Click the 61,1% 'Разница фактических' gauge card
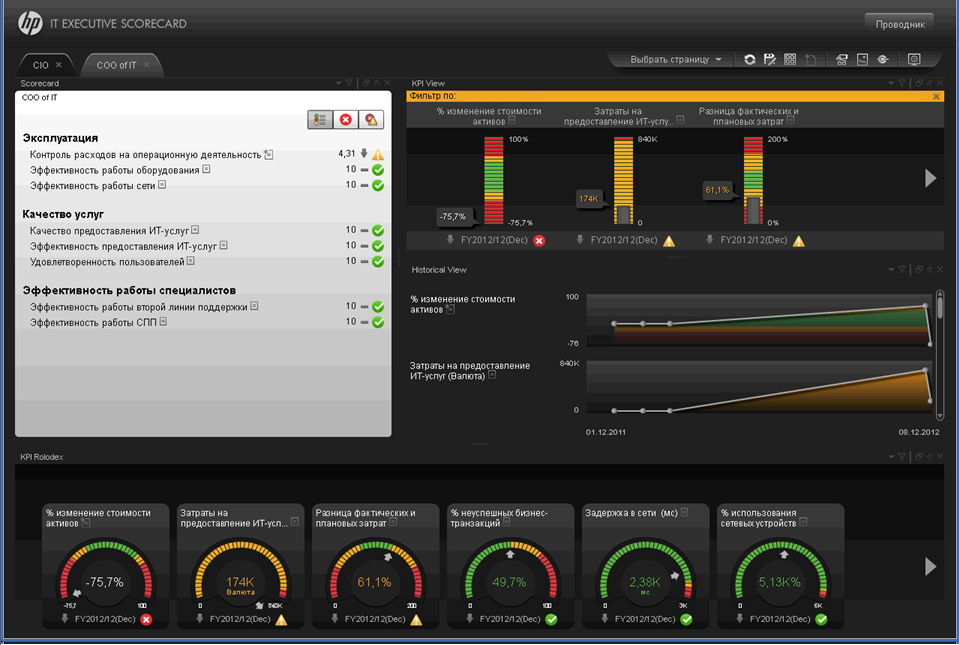The height and width of the screenshot is (645, 959). (x=375, y=566)
